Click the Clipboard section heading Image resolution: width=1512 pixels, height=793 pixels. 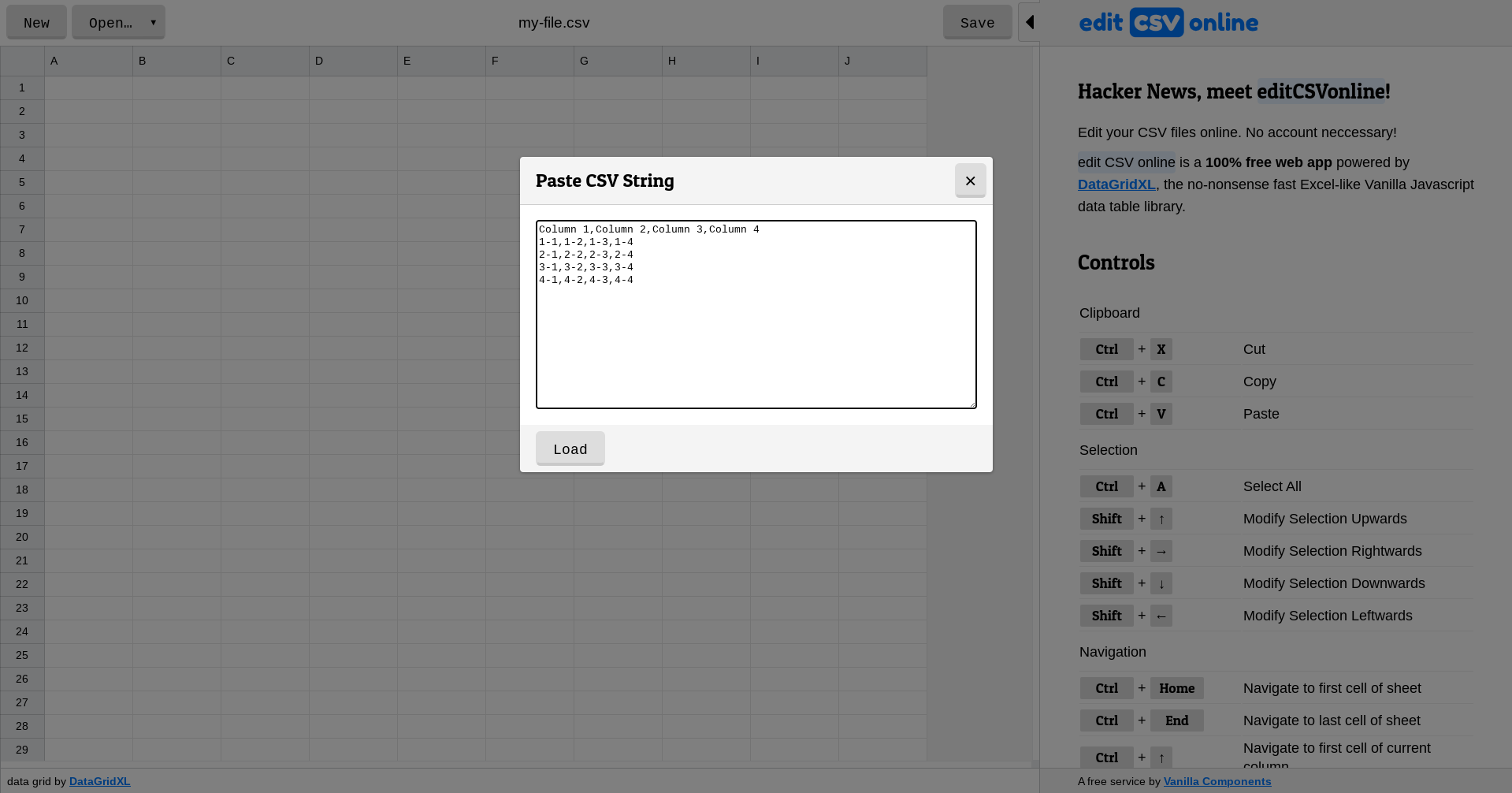tap(1109, 313)
